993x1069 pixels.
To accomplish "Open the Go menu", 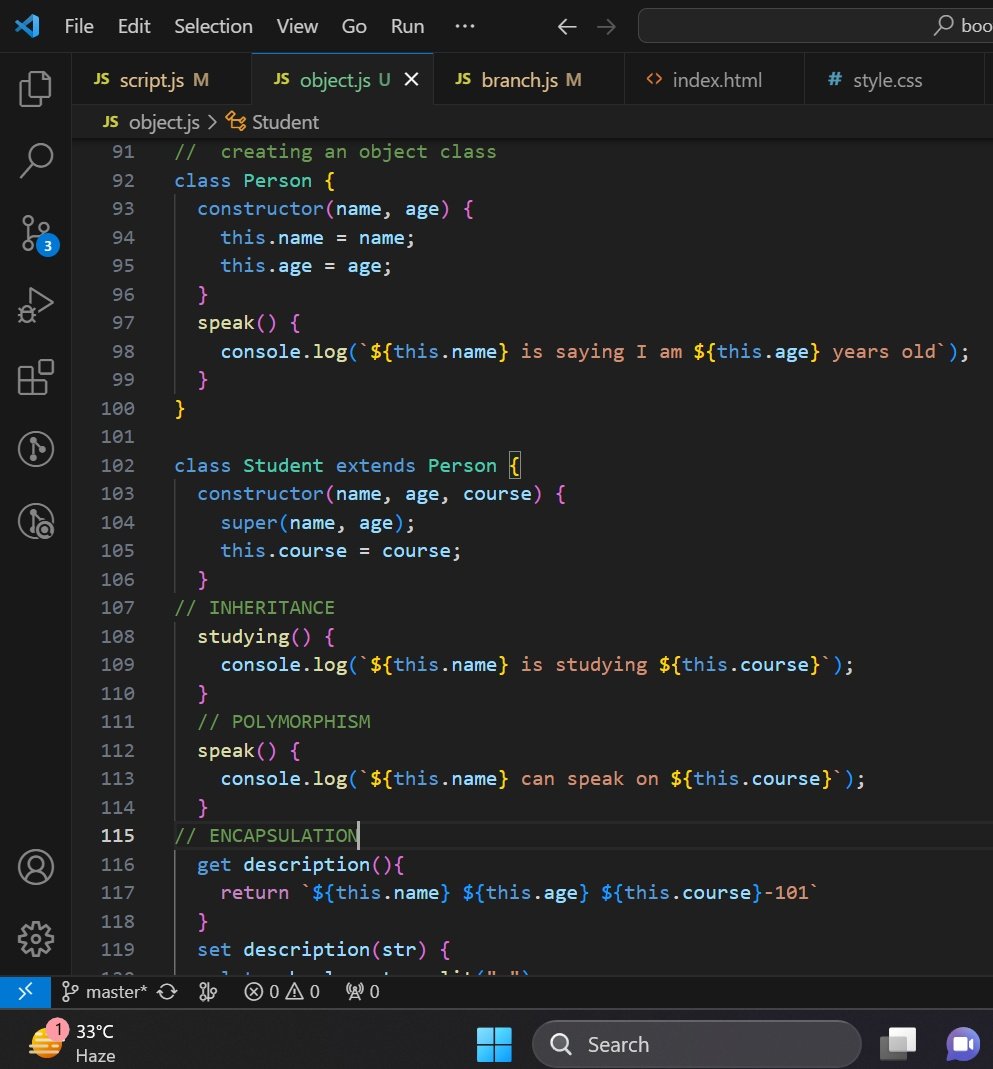I will point(354,26).
